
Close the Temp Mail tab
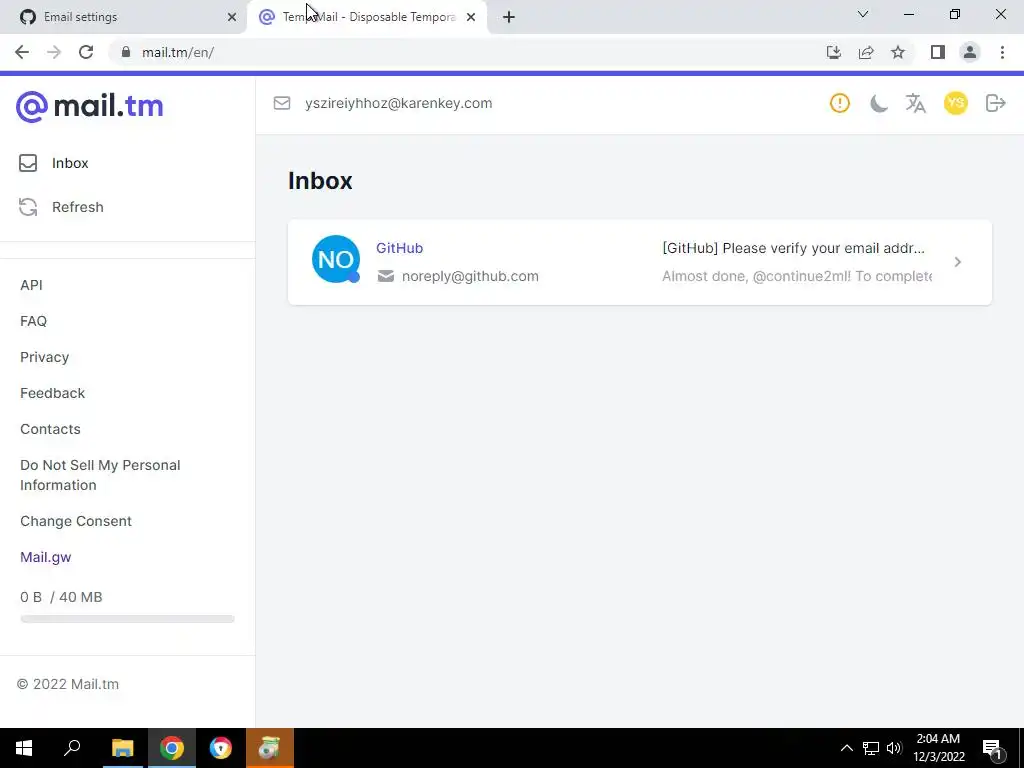point(471,17)
